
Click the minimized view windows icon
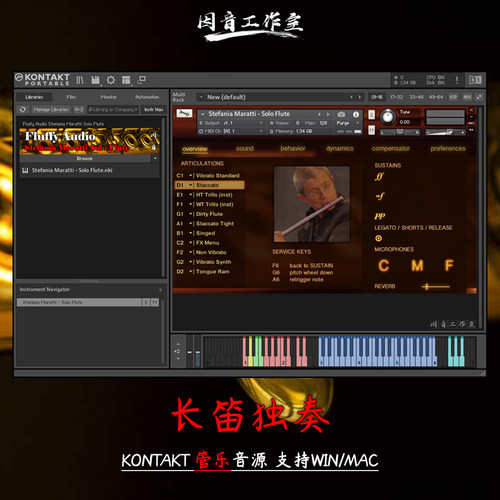[142, 80]
